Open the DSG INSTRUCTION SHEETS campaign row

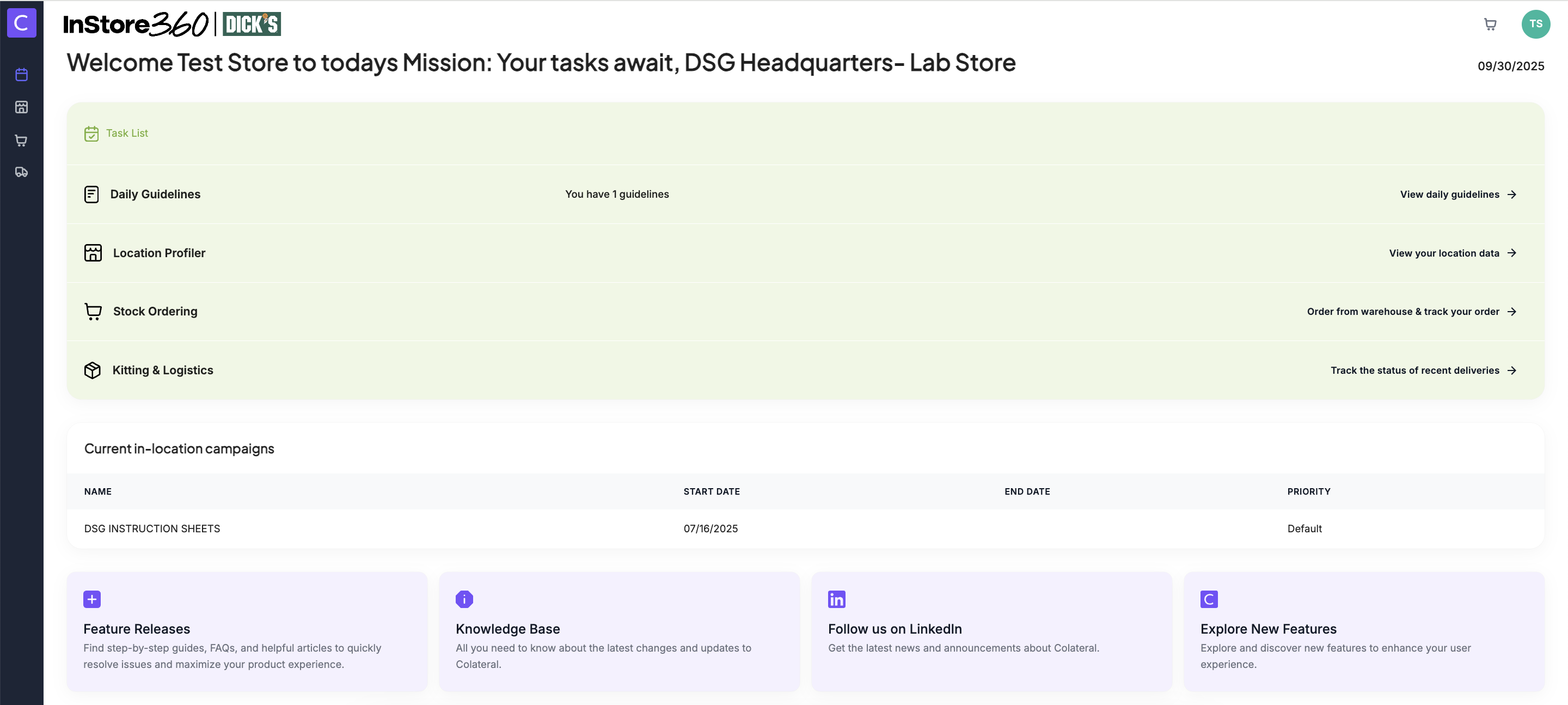pyautogui.click(x=152, y=528)
